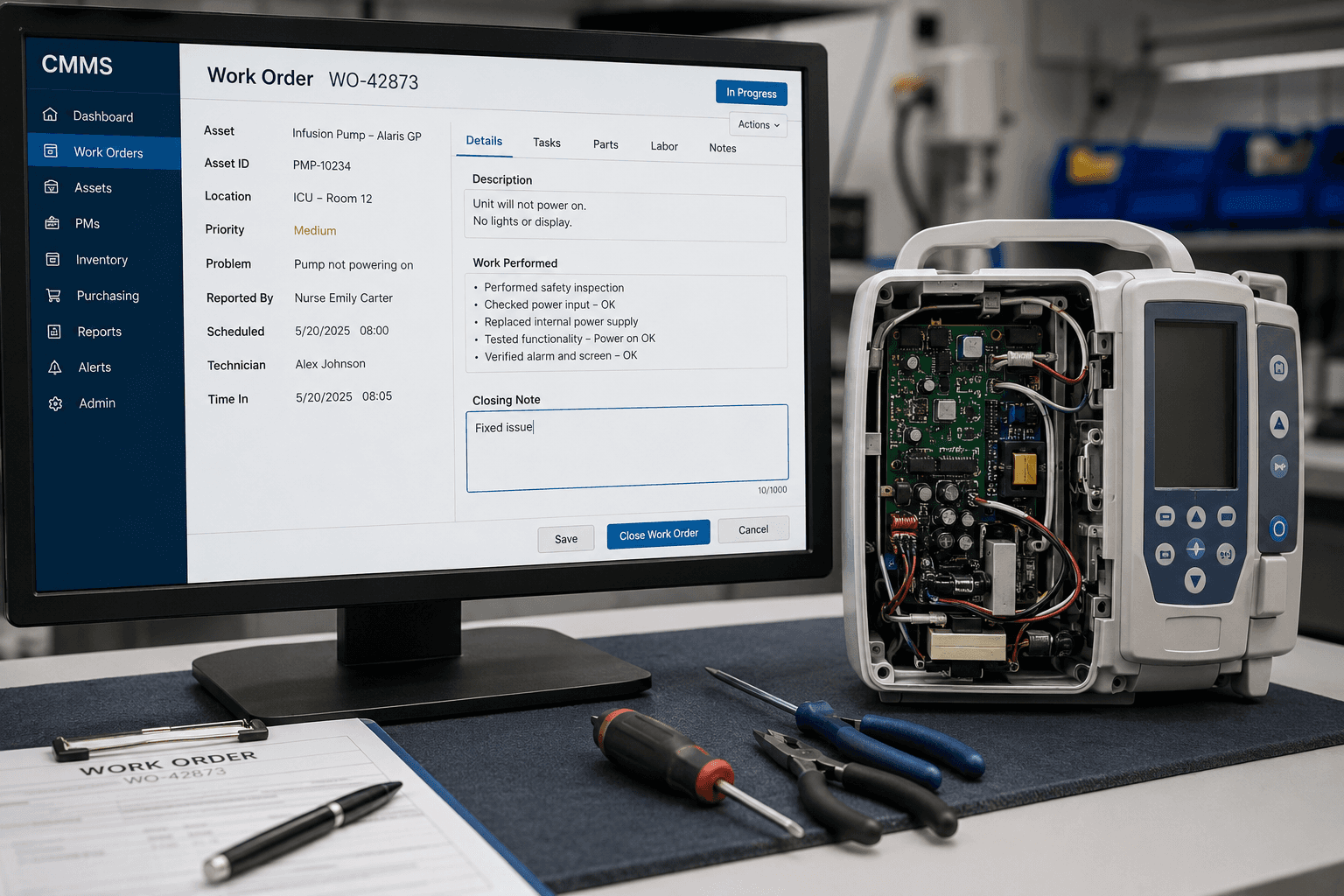Click the asset name Infusion Pump – Alaris GP
1344x896 pixels.
pyautogui.click(x=357, y=135)
